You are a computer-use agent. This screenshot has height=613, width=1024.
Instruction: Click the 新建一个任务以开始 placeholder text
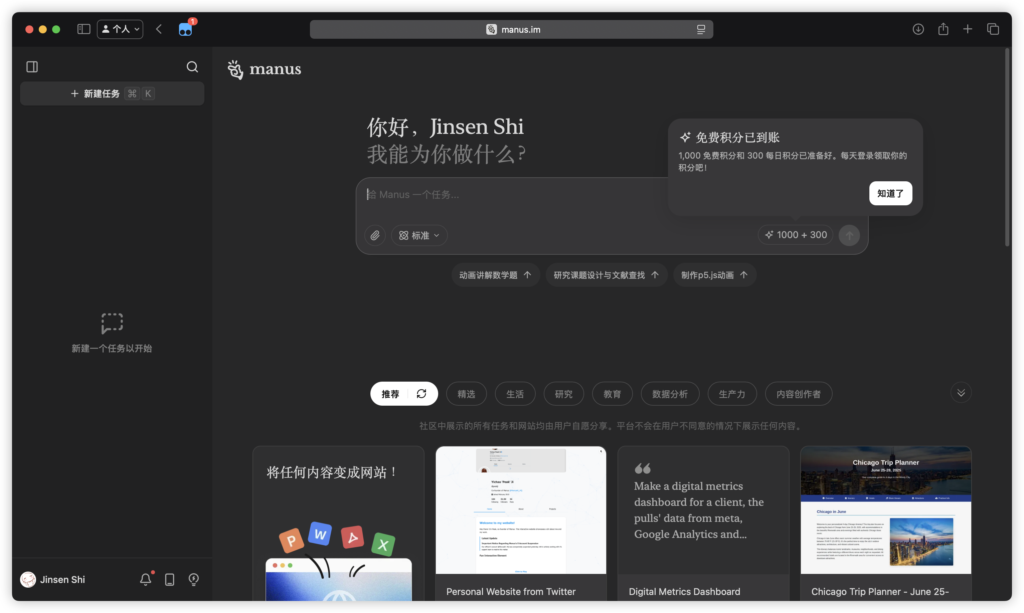(x=112, y=348)
